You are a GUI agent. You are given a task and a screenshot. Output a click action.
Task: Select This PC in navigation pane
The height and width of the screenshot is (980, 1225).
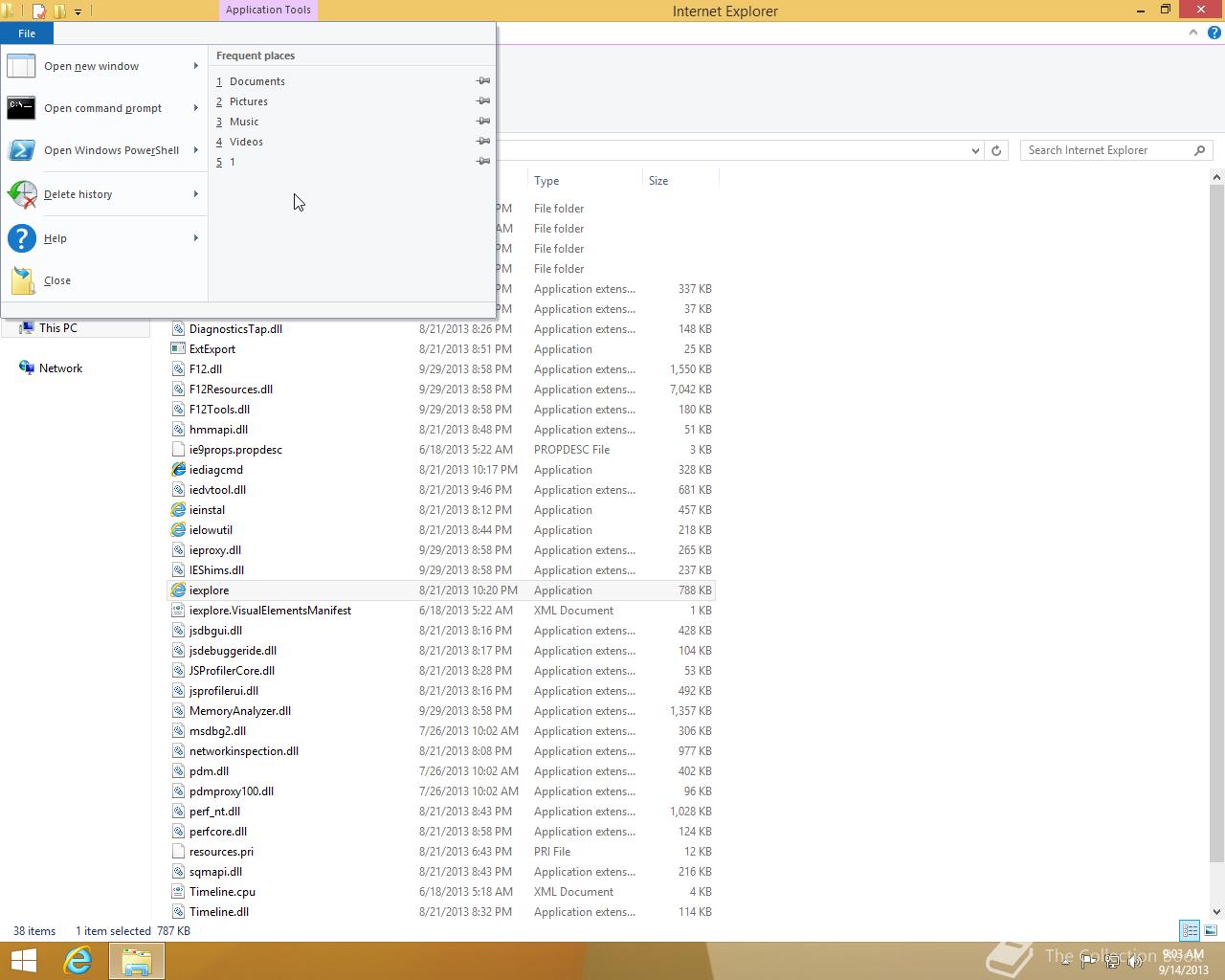coord(57,327)
